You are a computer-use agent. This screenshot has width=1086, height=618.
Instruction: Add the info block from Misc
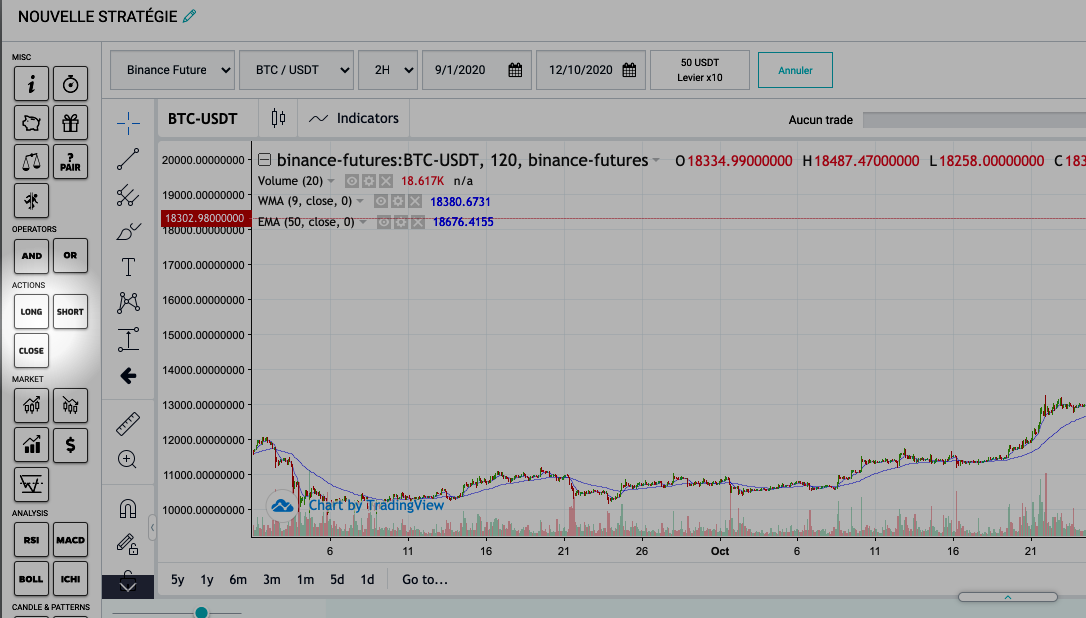pos(31,85)
